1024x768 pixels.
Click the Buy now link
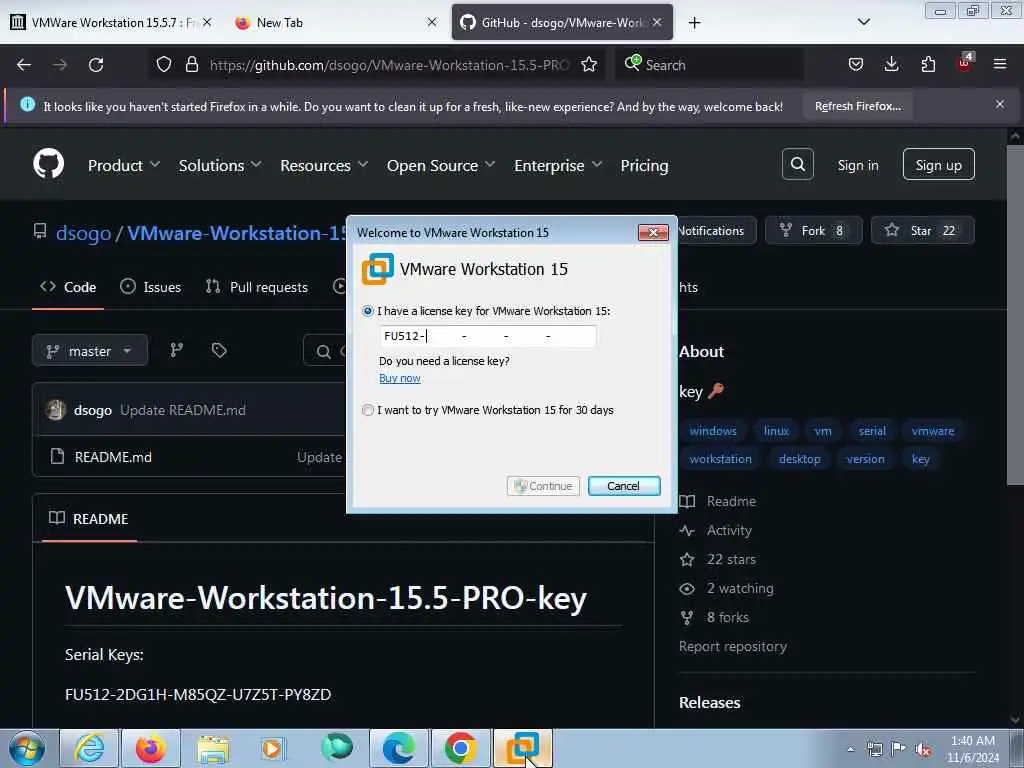(x=400, y=378)
